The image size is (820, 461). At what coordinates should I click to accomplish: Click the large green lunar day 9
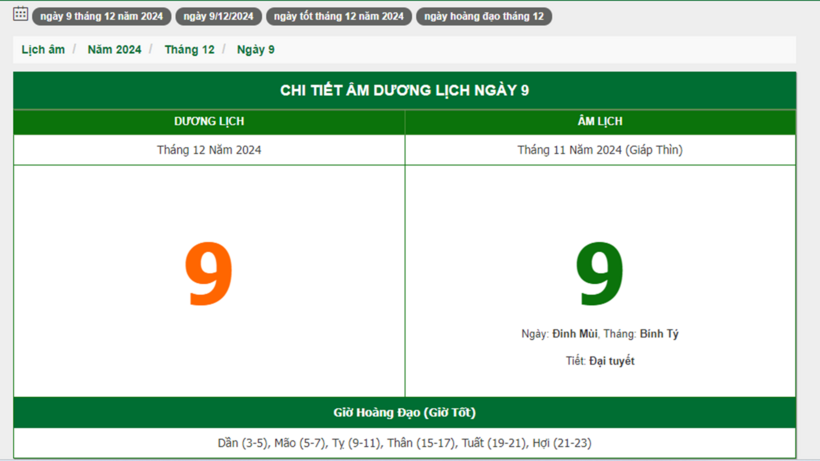599,275
